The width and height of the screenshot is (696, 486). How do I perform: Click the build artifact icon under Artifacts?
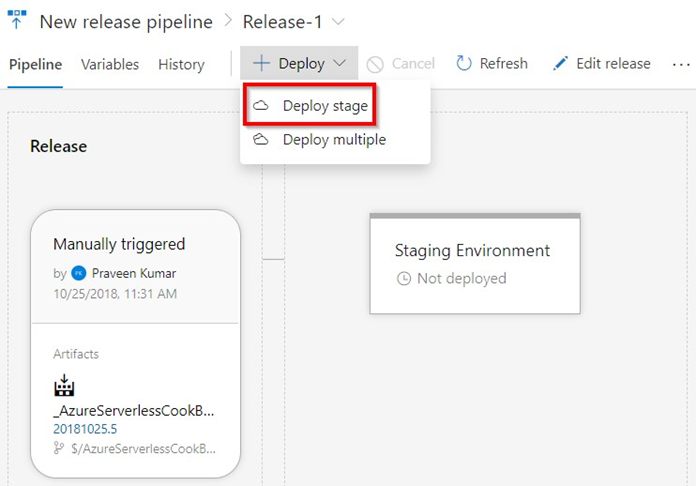click(64, 385)
